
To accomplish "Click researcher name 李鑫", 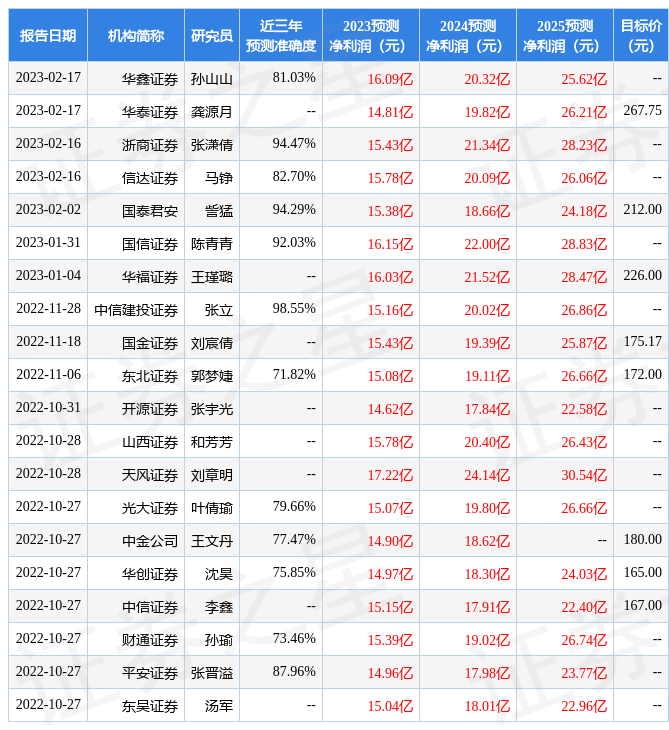I will tap(219, 608).
